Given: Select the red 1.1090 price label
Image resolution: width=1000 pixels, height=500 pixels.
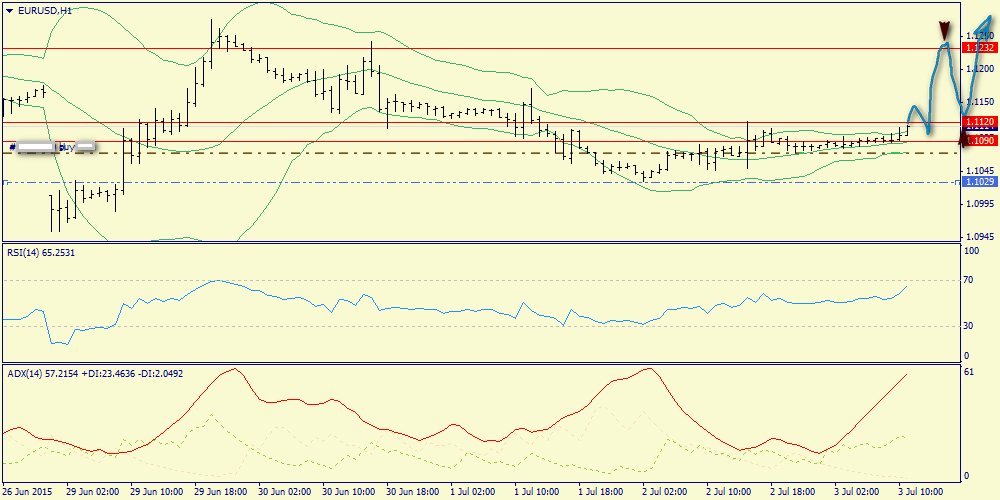Looking at the screenshot, I should point(980,142).
